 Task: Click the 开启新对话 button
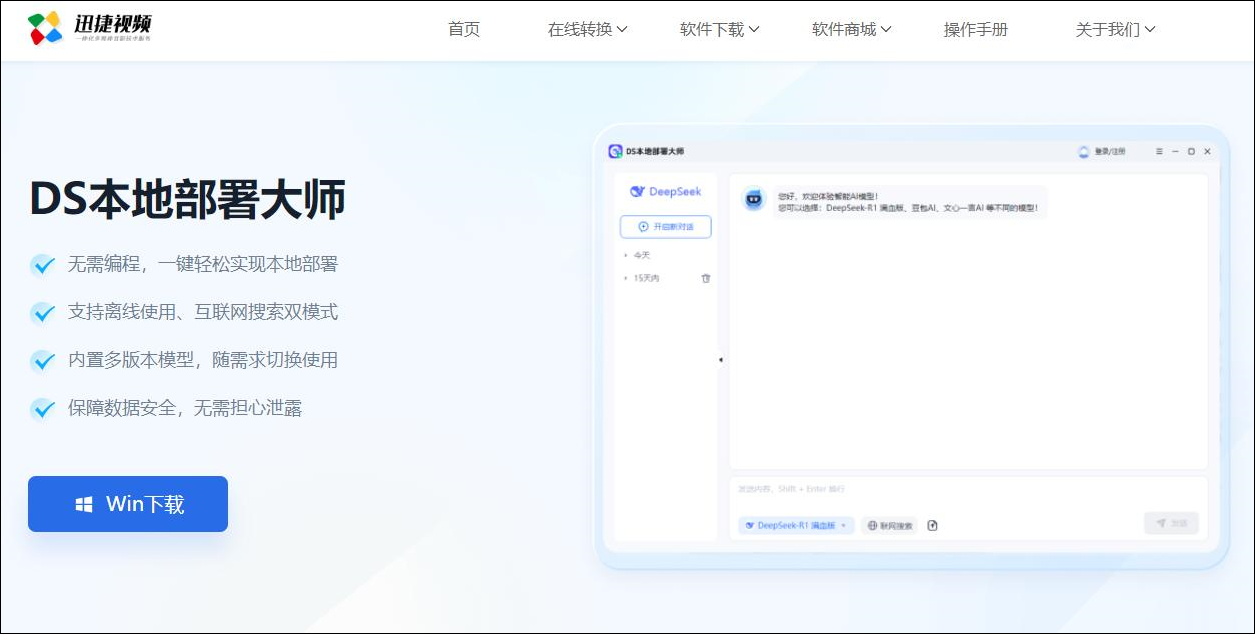[x=665, y=227]
